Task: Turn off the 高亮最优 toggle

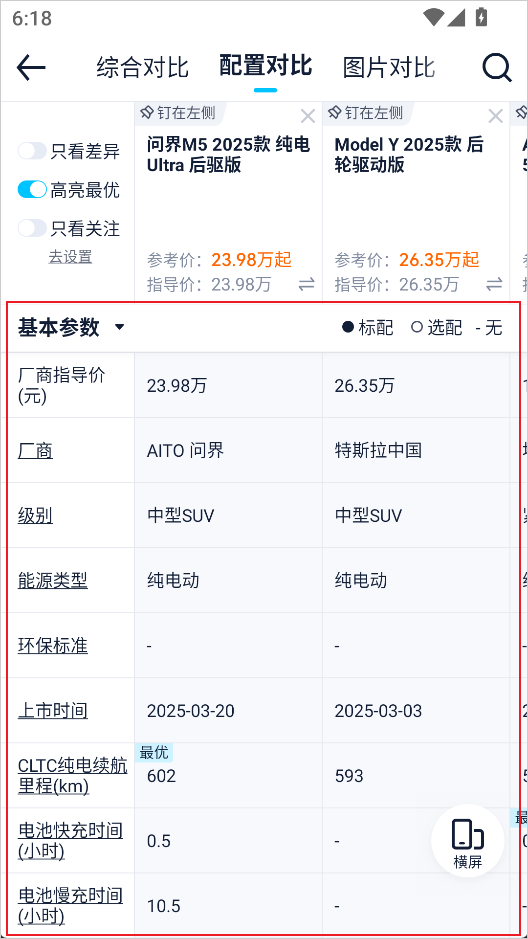Action: pyautogui.click(x=32, y=190)
